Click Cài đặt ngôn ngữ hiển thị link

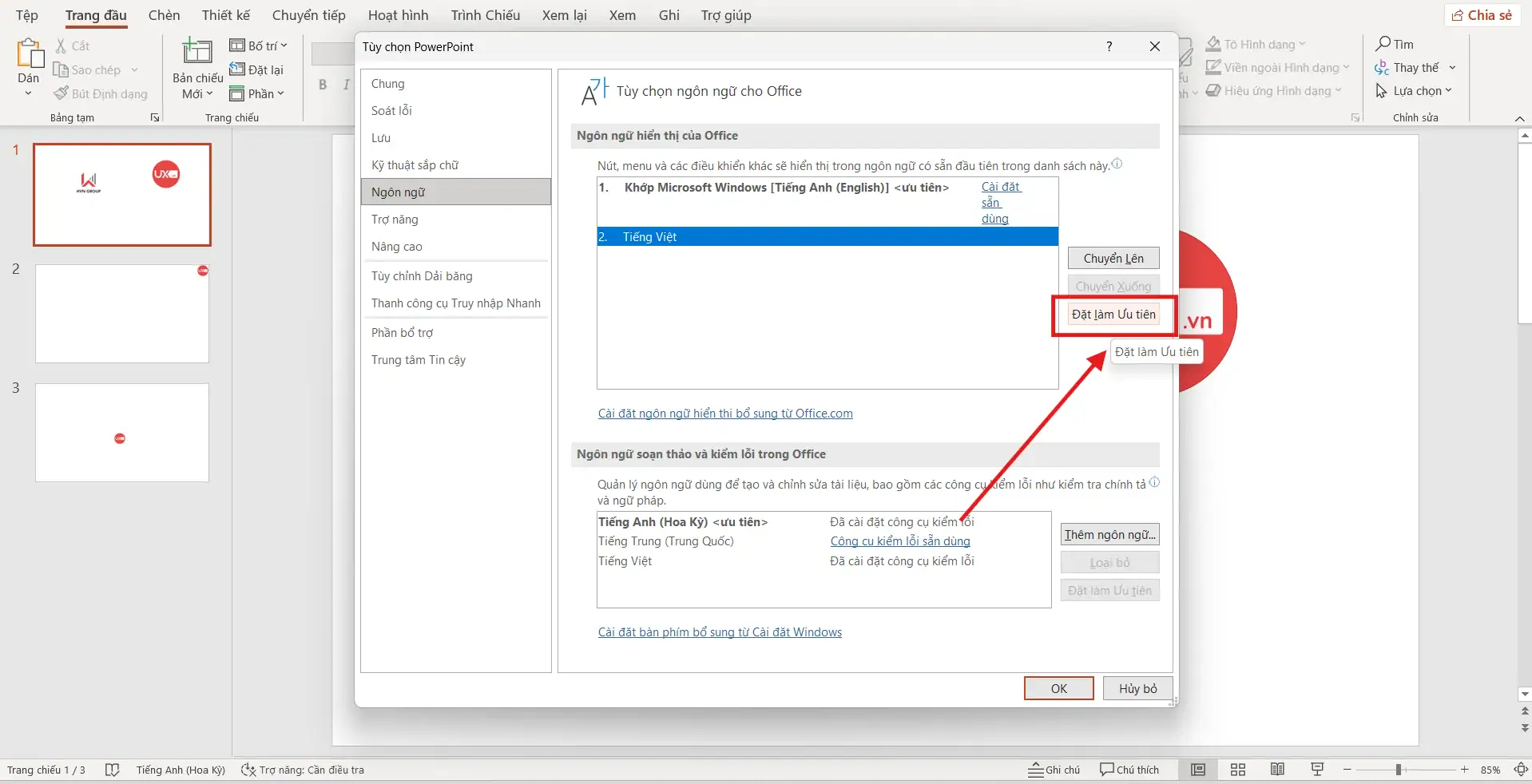724,414
